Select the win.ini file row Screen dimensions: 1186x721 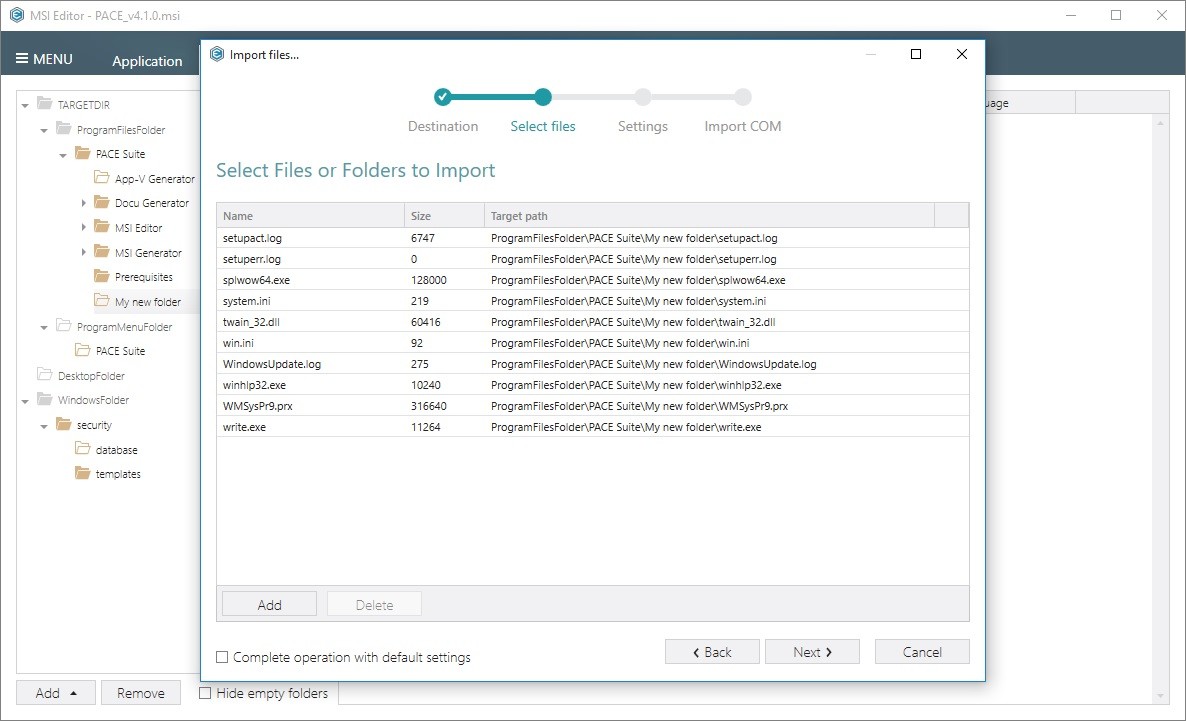coord(592,343)
